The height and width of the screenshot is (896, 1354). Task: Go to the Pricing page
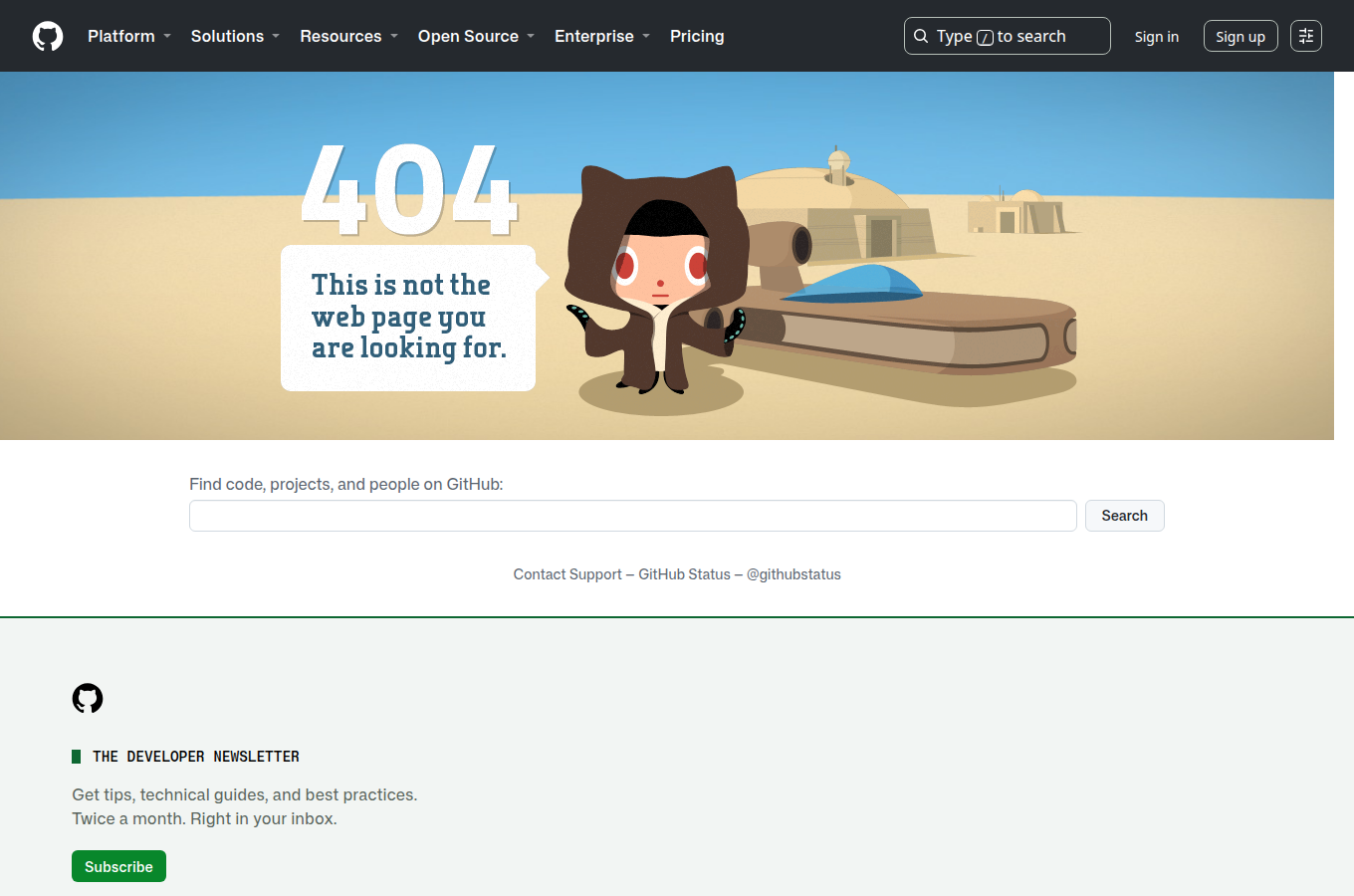697,36
